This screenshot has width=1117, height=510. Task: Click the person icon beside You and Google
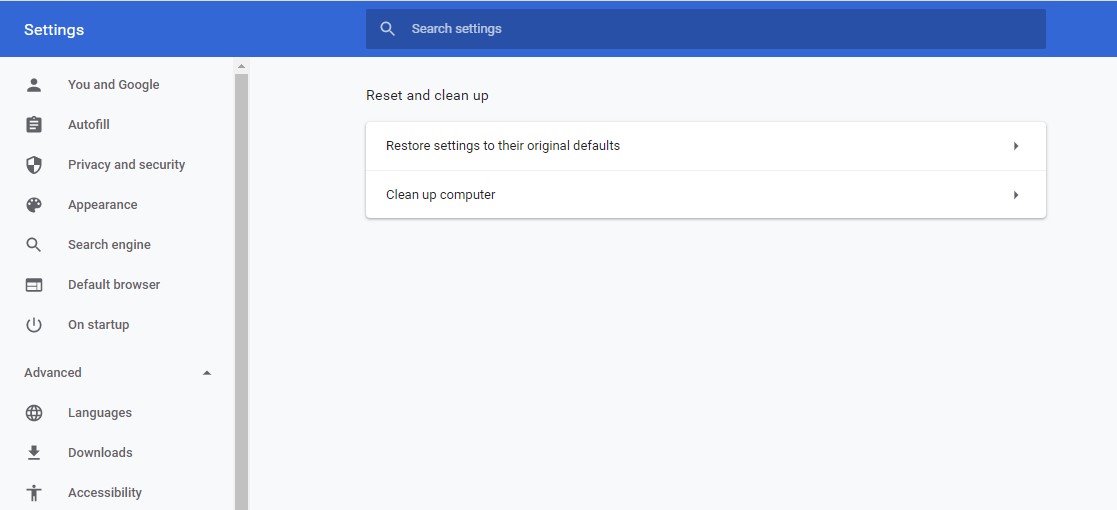34,85
